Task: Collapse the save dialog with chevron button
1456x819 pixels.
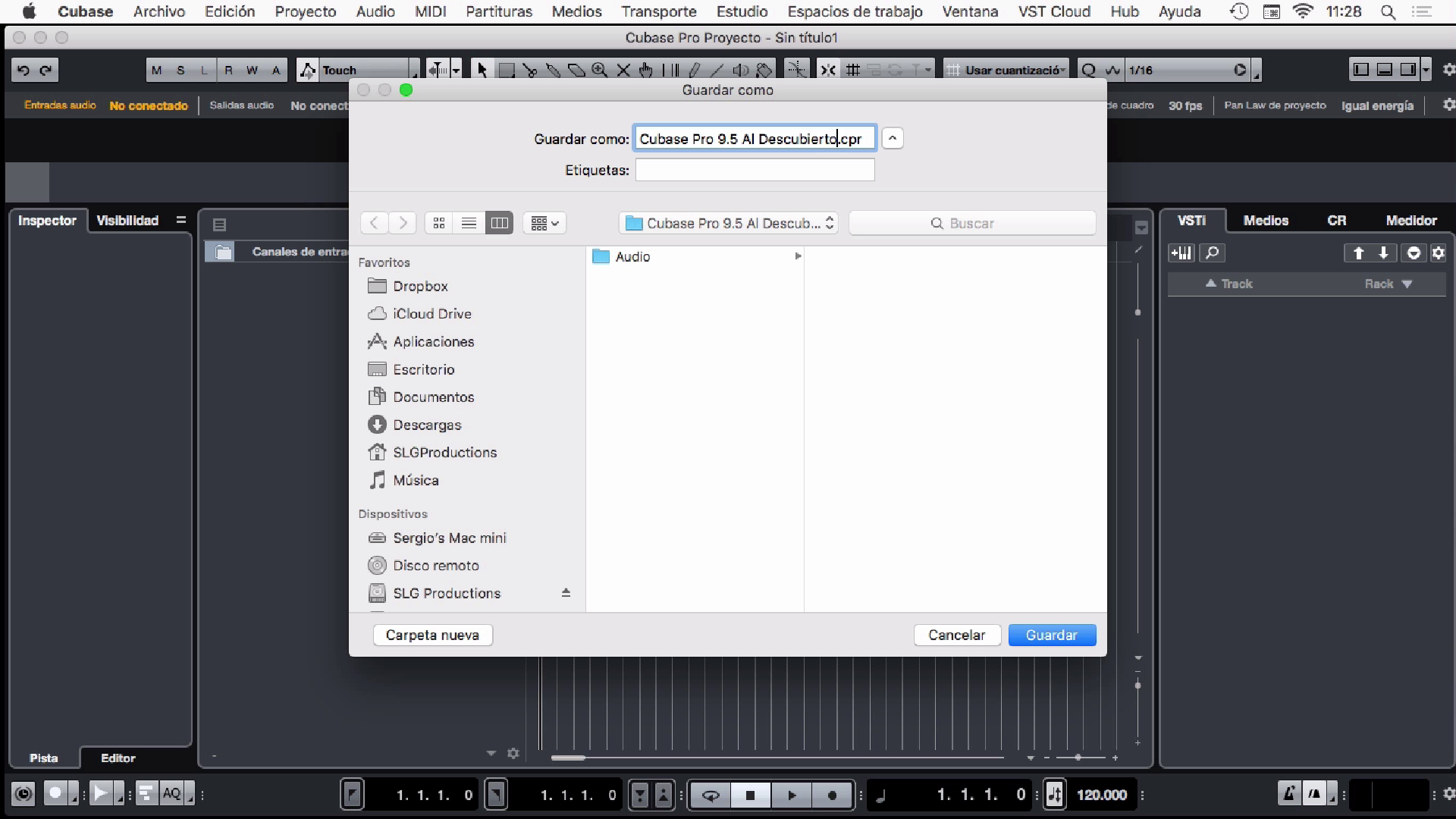Action: [x=893, y=138]
